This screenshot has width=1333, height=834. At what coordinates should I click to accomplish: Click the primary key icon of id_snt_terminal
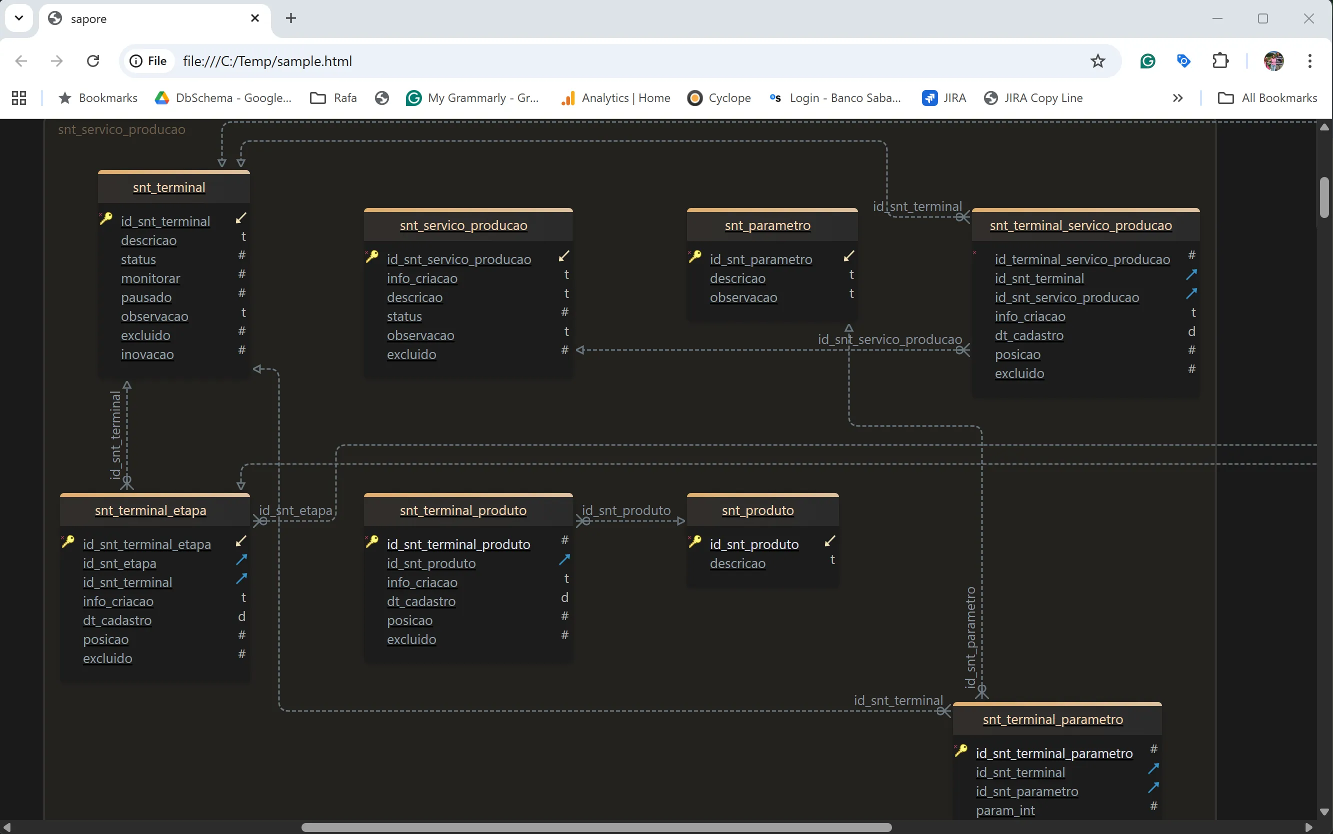[108, 220]
